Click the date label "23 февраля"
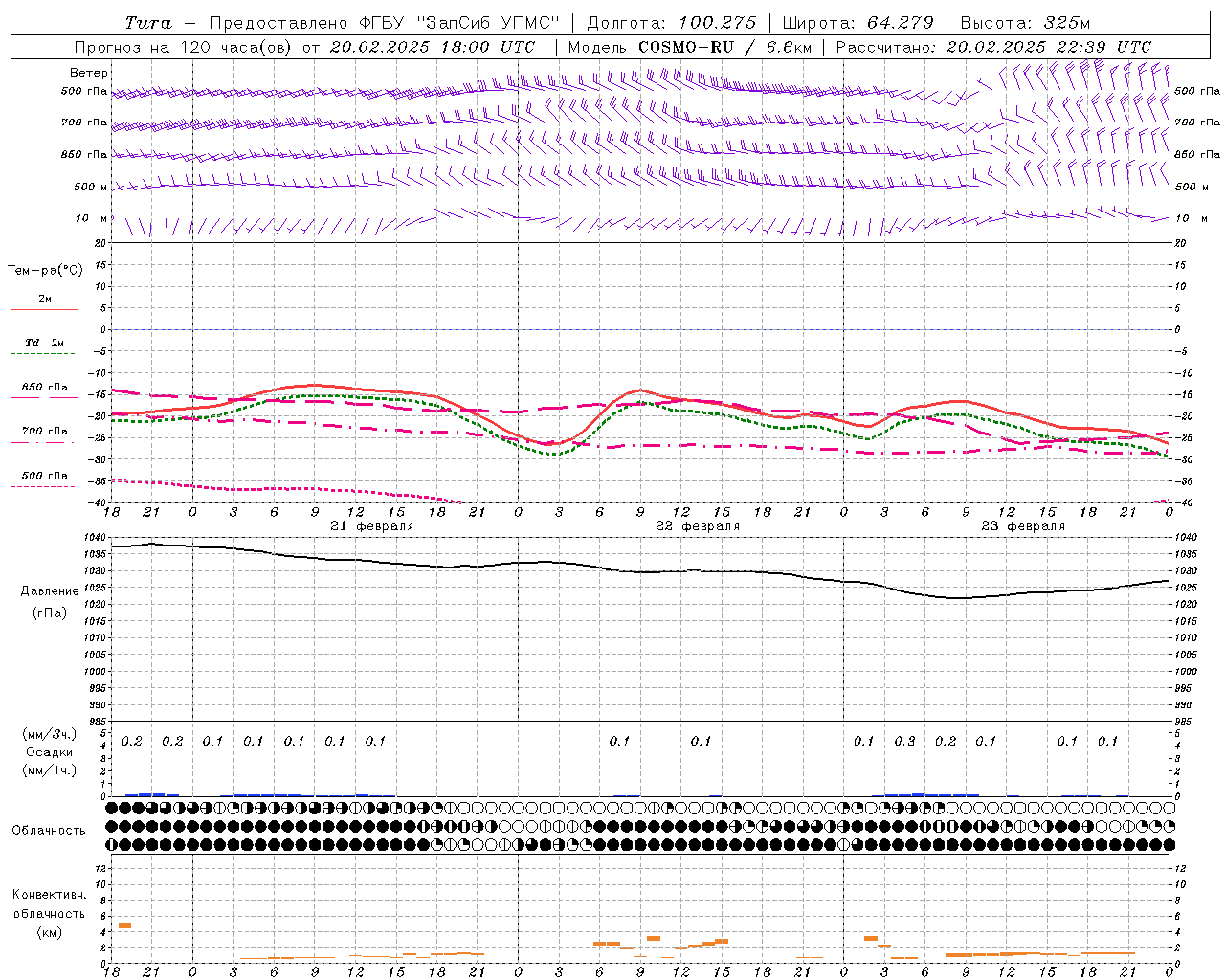 1023,526
